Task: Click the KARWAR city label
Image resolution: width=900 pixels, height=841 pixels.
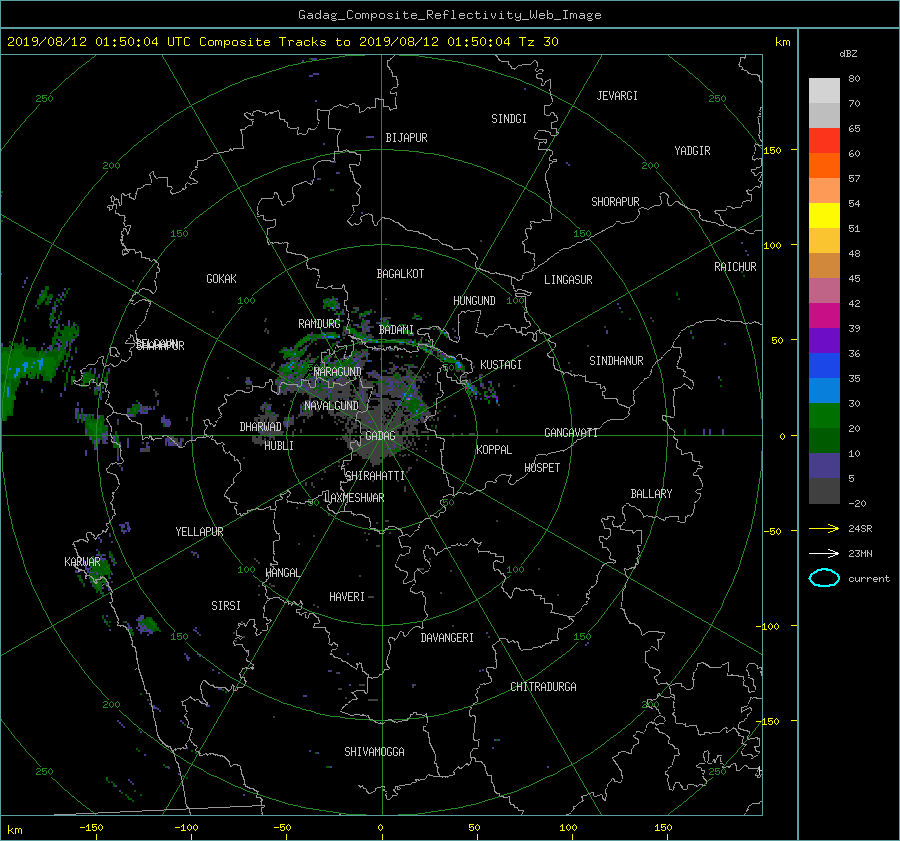Action: pyautogui.click(x=82, y=561)
